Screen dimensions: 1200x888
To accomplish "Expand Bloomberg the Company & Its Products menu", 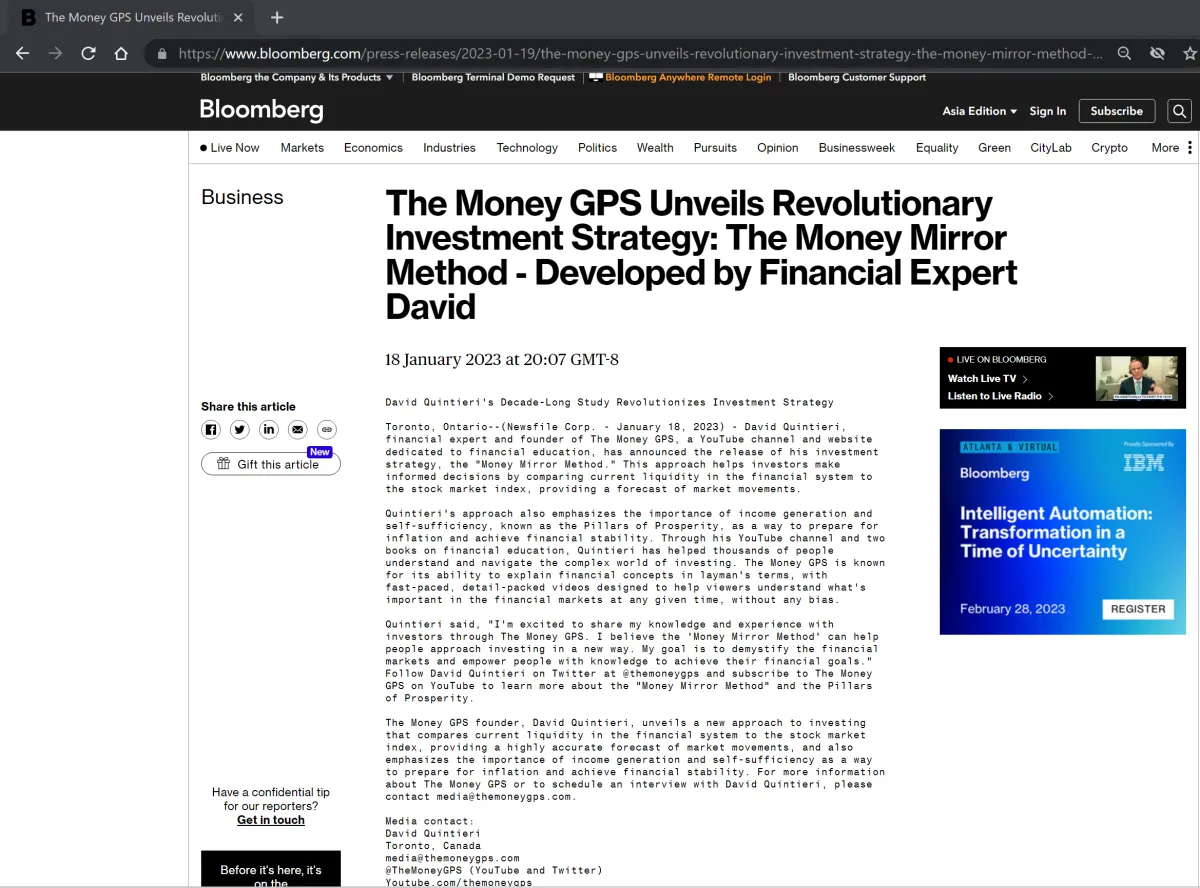I will pyautogui.click(x=297, y=77).
